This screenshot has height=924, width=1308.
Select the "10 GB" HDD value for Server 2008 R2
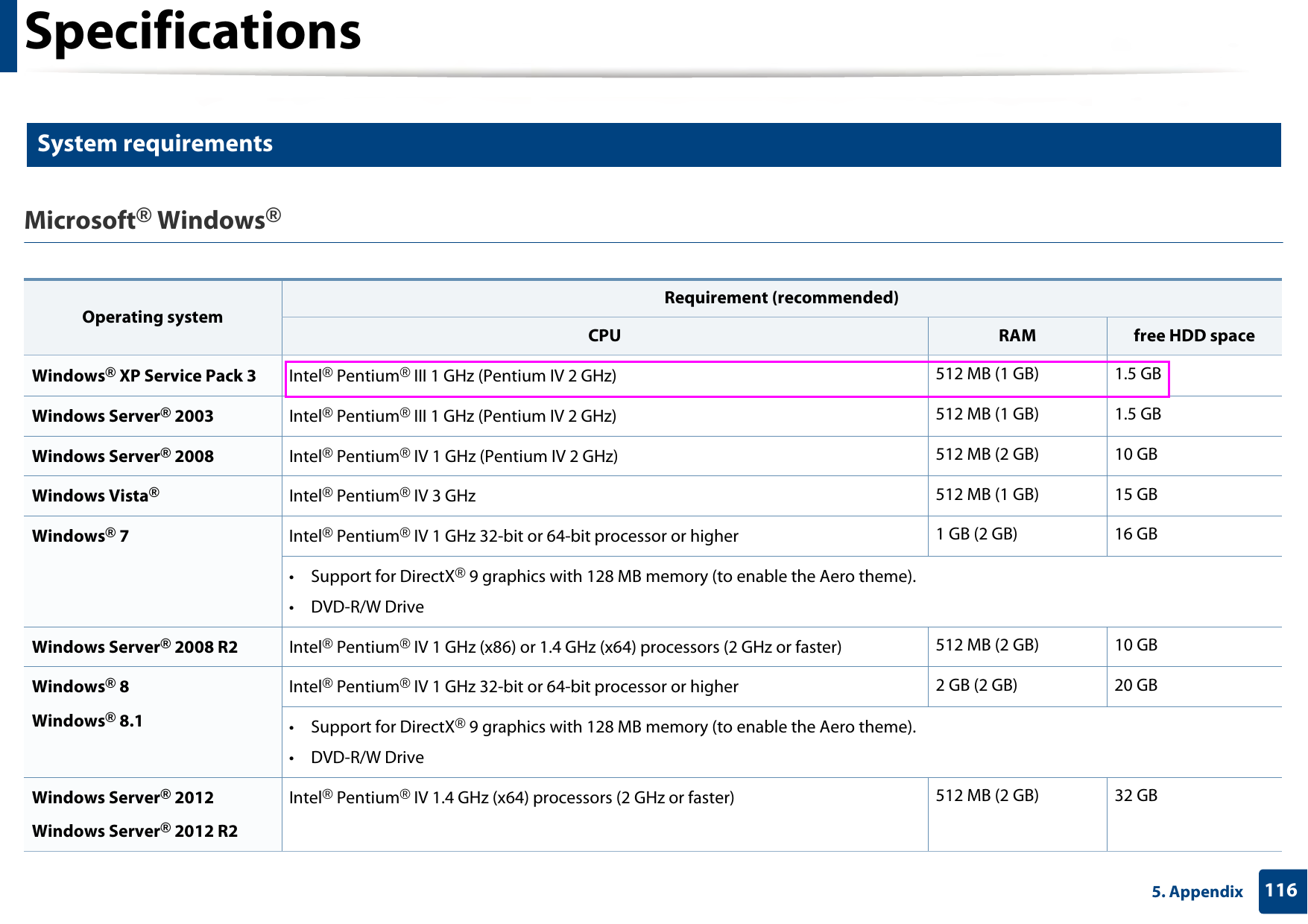point(1136,645)
